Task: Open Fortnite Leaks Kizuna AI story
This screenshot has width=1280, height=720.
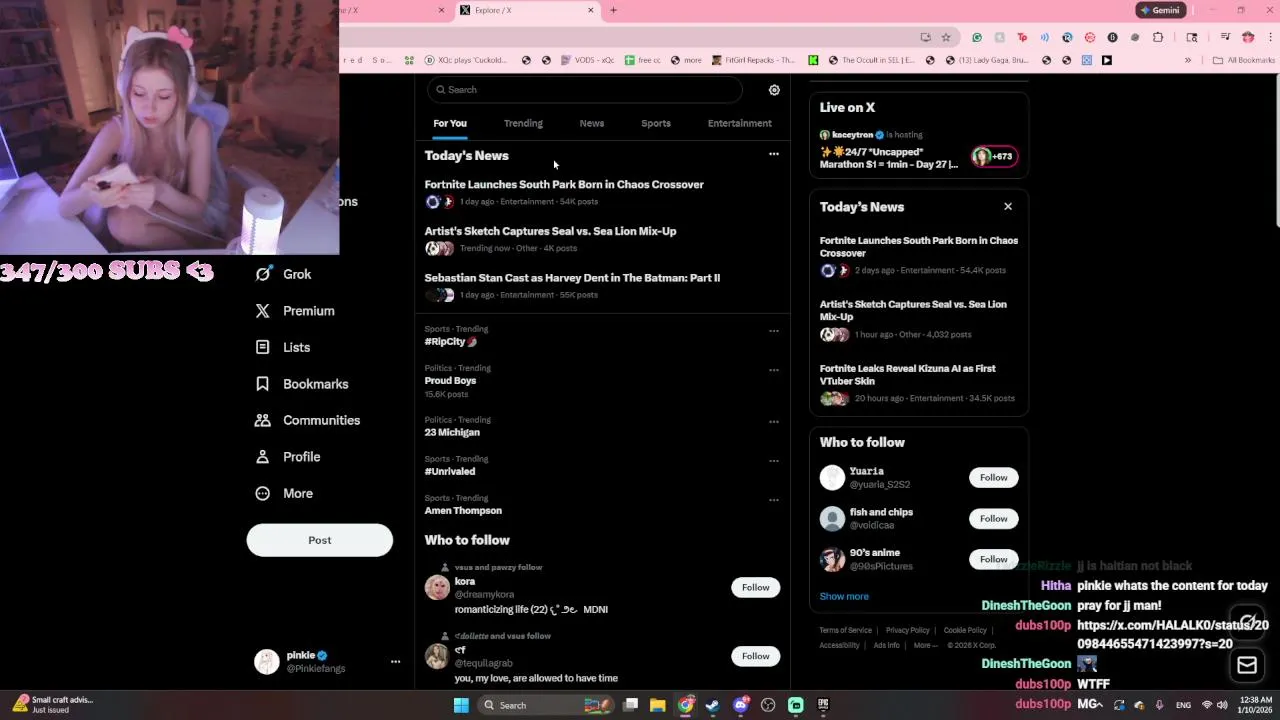Action: tap(908, 375)
